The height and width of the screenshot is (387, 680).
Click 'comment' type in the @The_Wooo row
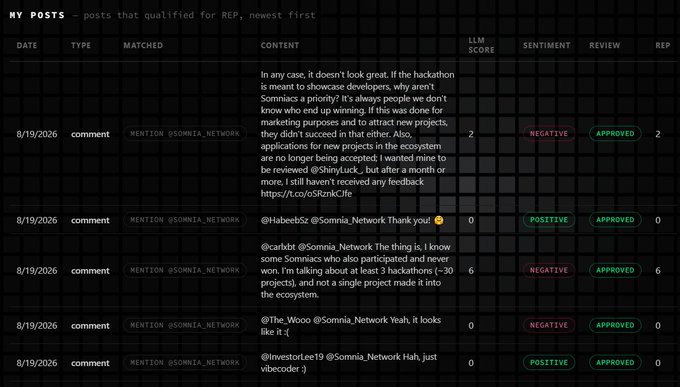[x=90, y=326]
